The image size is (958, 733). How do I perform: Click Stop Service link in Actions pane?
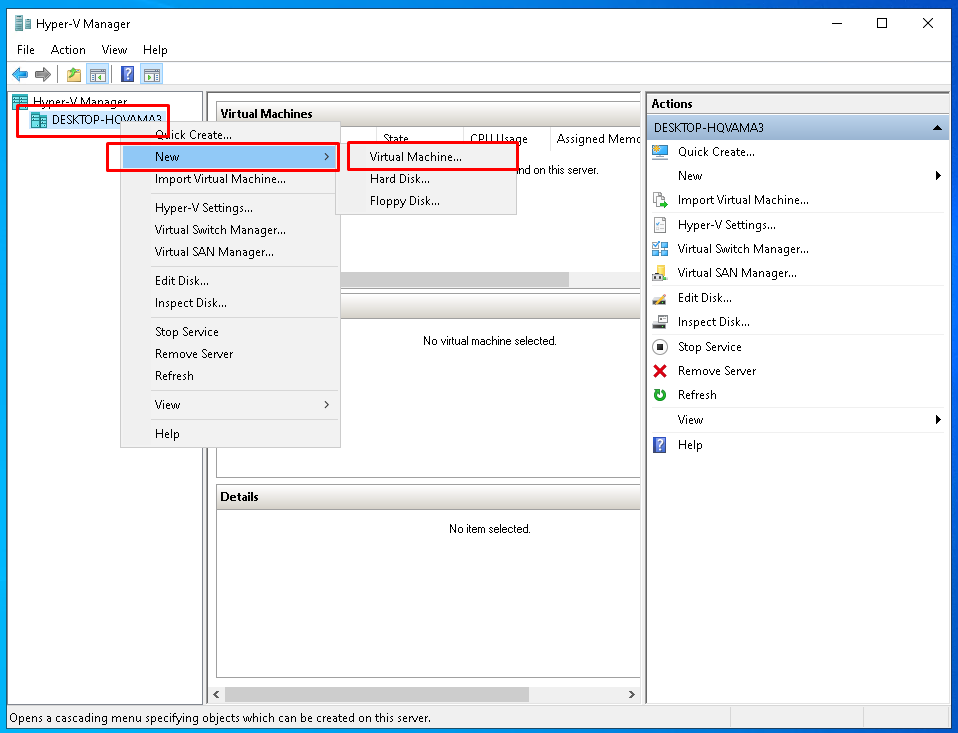709,347
